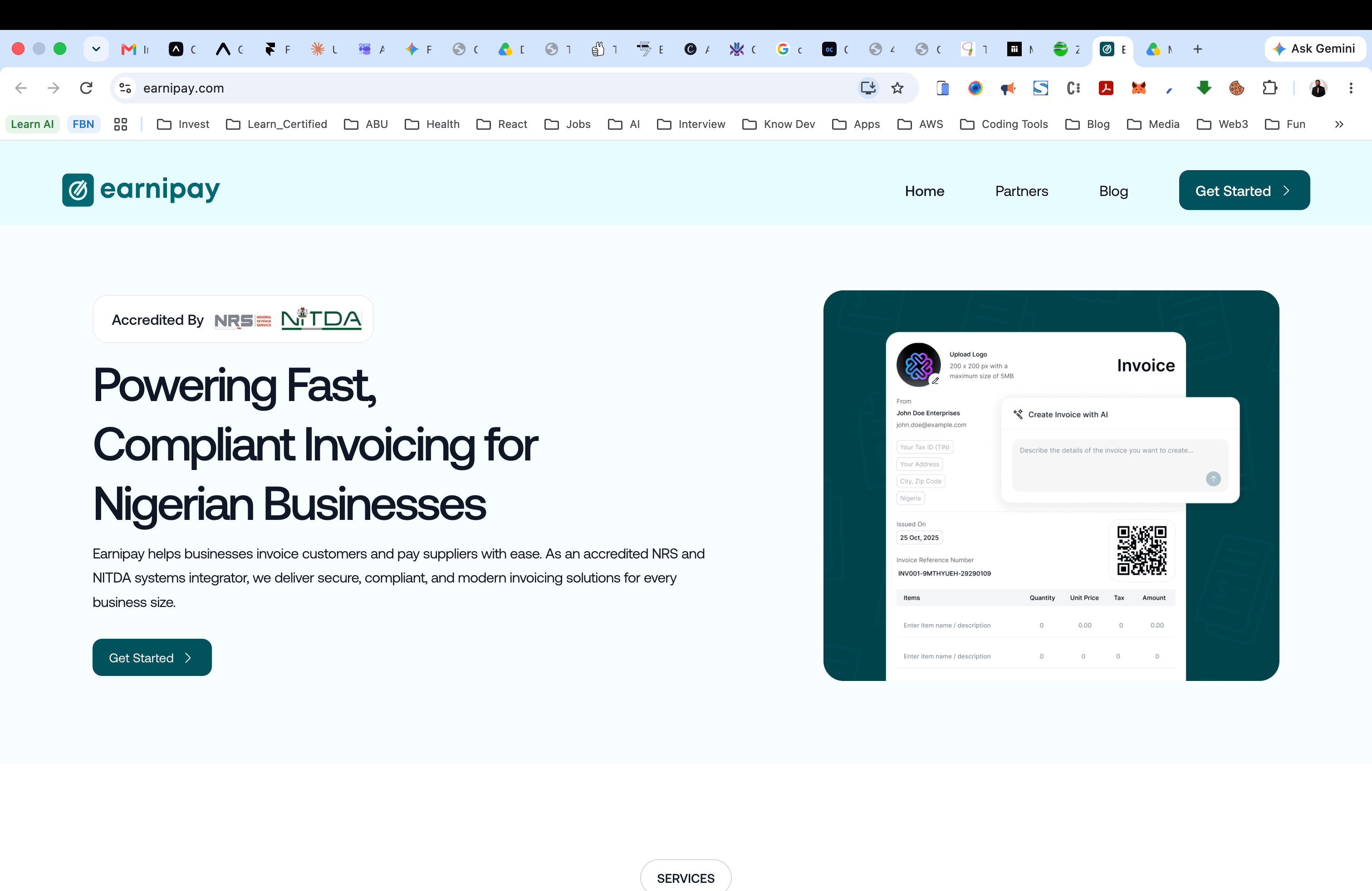1372x891 pixels.
Task: Open the Adobe Acrobat extension
Action: click(x=1106, y=88)
